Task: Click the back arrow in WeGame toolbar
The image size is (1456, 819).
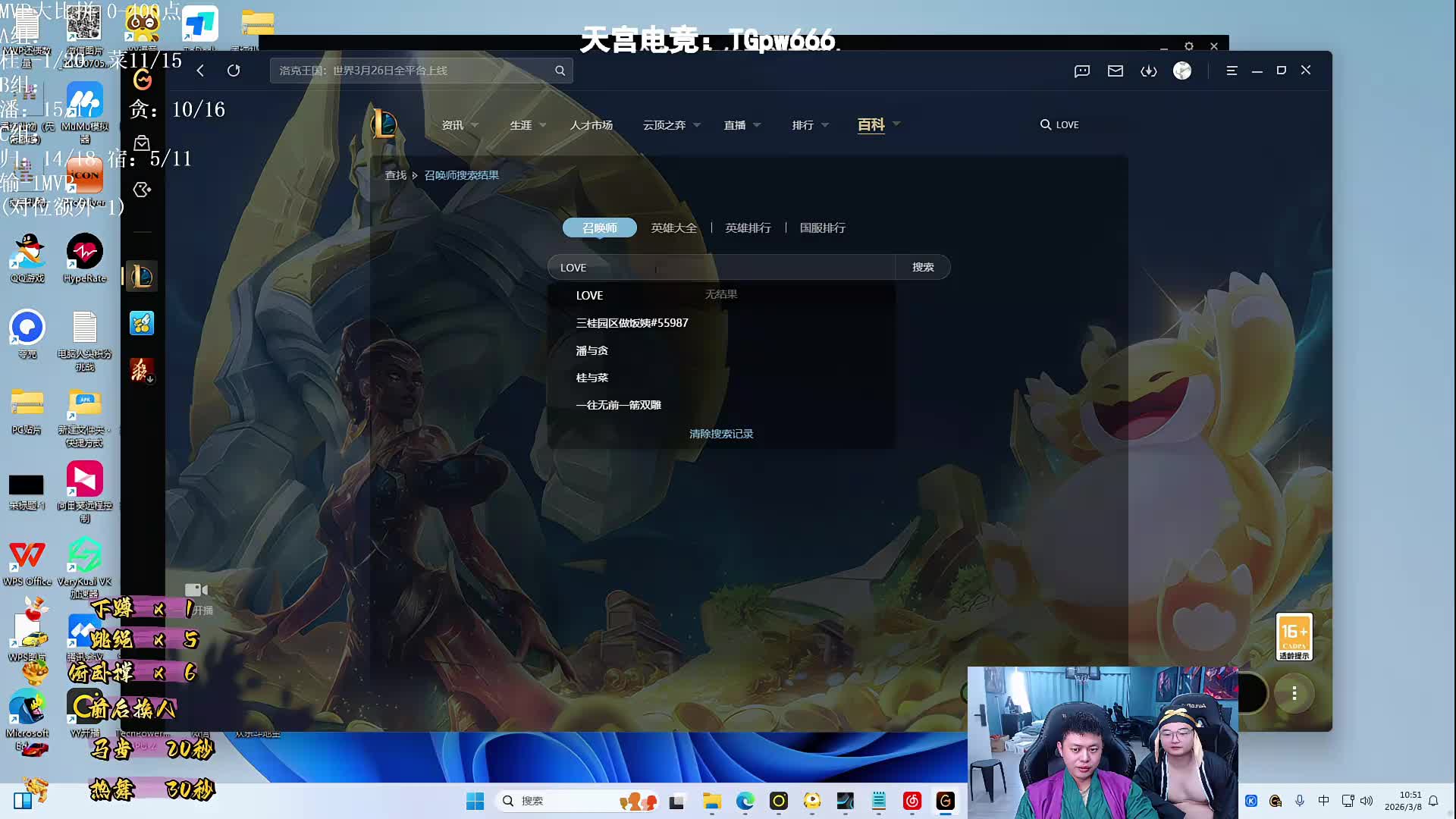Action: click(200, 71)
